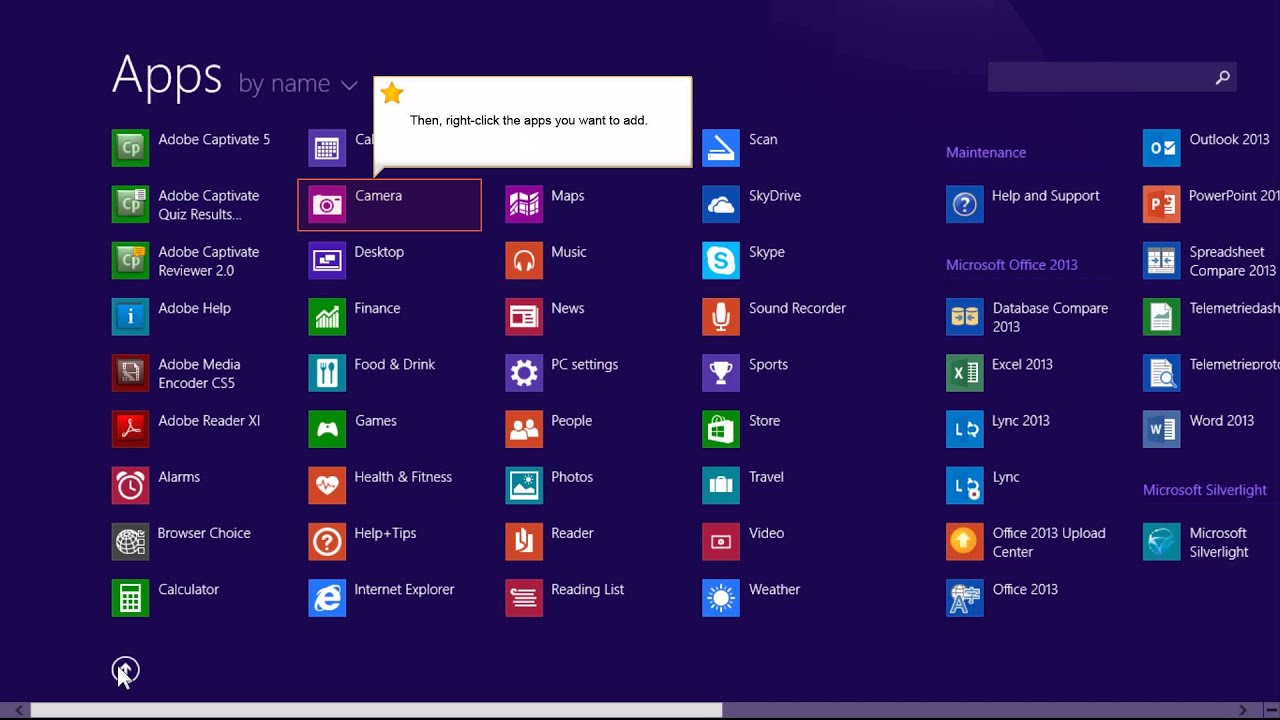Open the News app icon
The height and width of the screenshot is (720, 1280).
524,317
